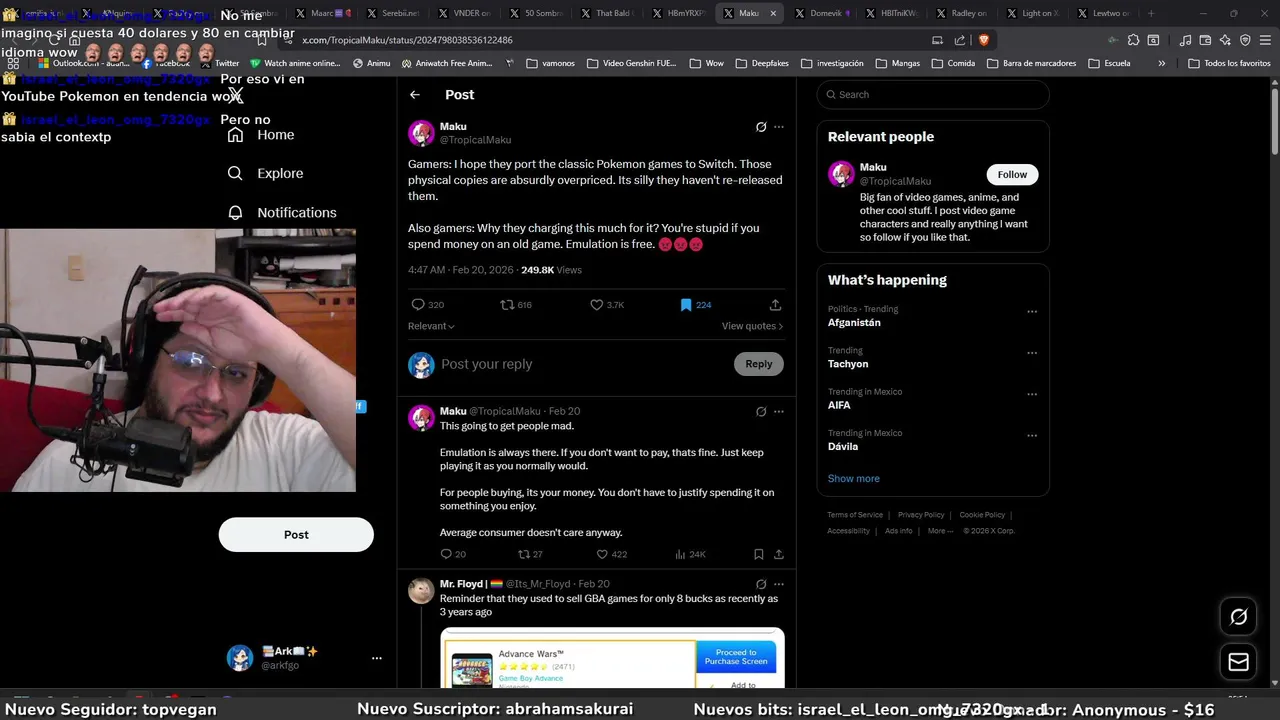Click into the Search box

click(933, 94)
